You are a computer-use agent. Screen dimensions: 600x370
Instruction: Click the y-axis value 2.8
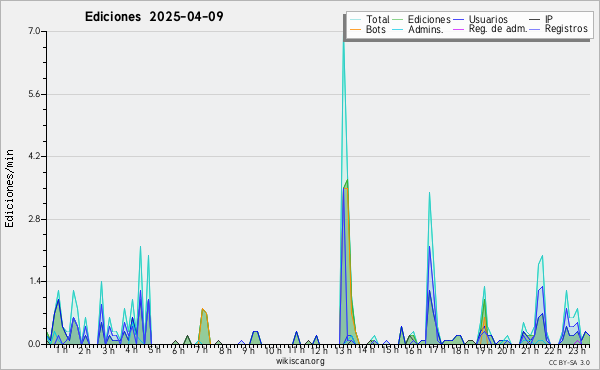pos(34,219)
